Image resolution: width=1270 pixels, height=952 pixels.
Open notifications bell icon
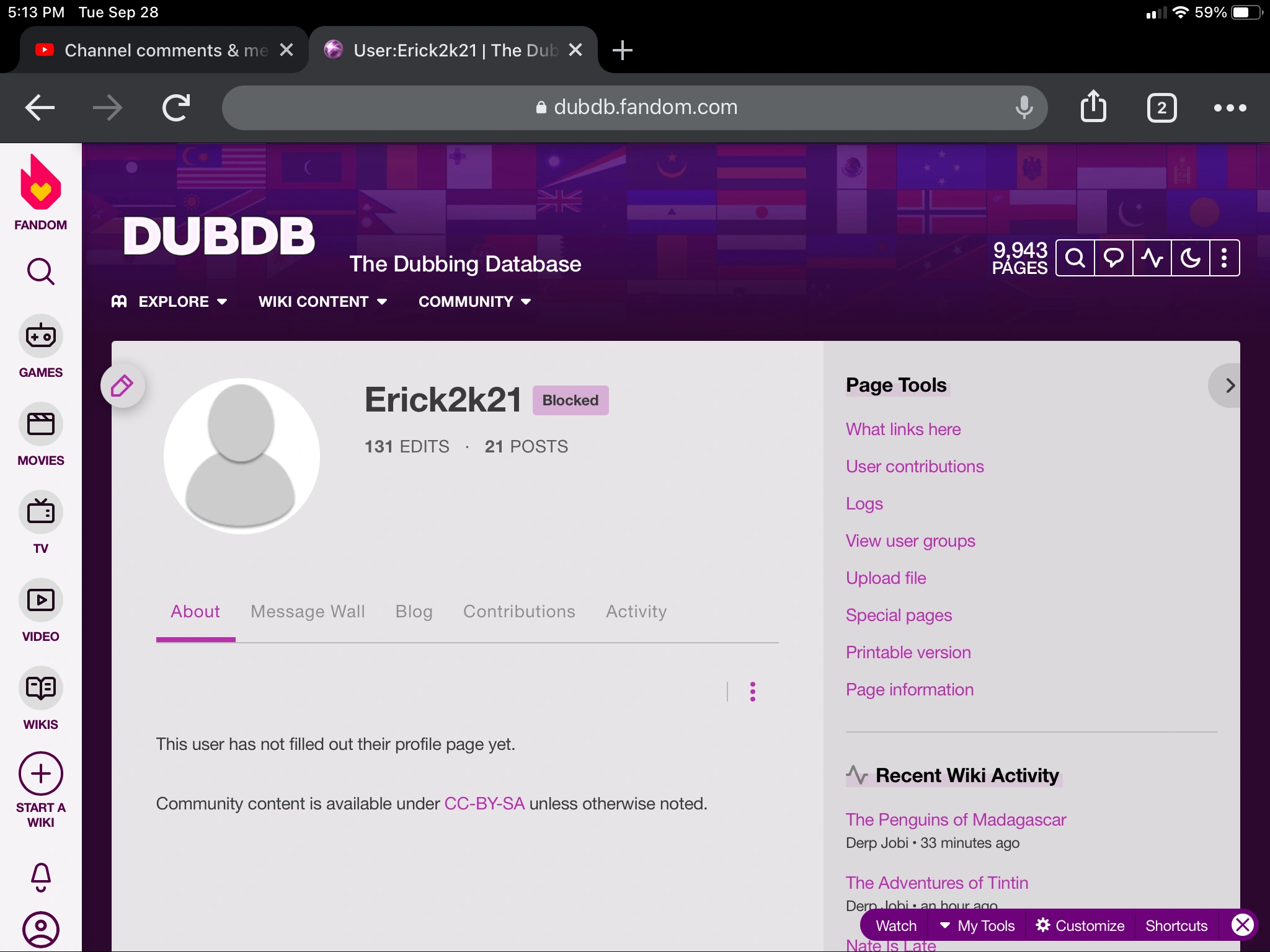[x=40, y=877]
